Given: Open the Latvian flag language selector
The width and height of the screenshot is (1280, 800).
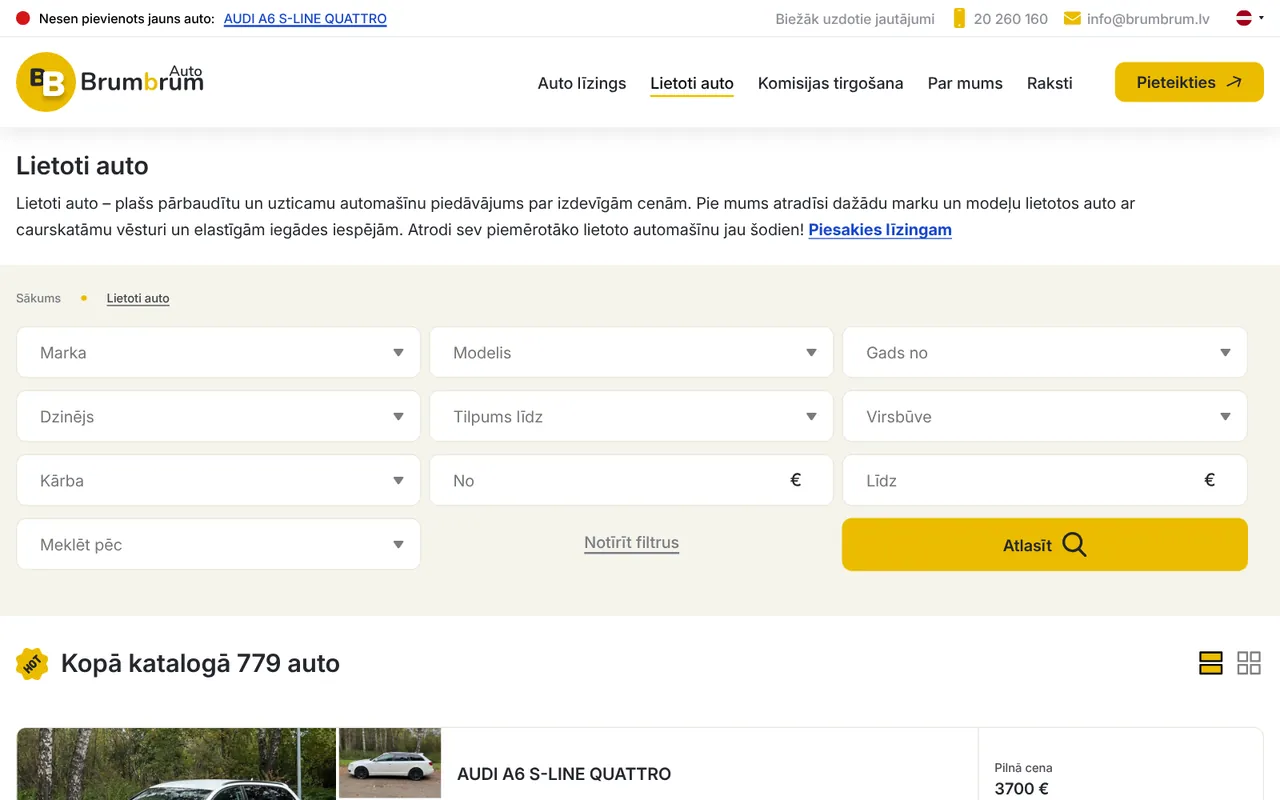Looking at the screenshot, I should (x=1250, y=18).
